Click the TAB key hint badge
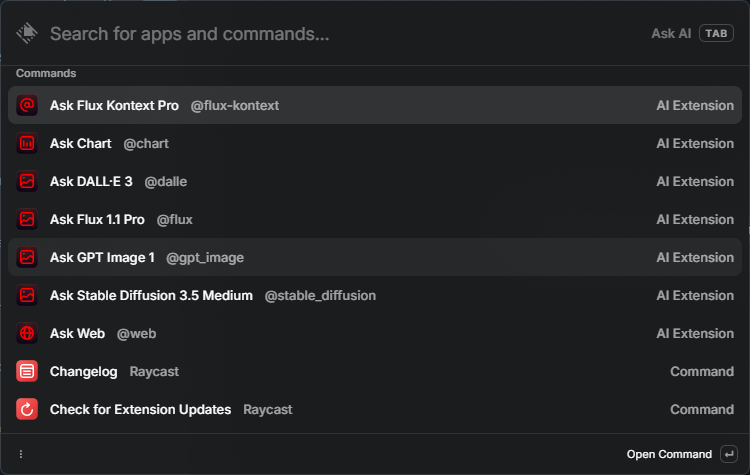The height and width of the screenshot is (475, 750). (x=716, y=33)
